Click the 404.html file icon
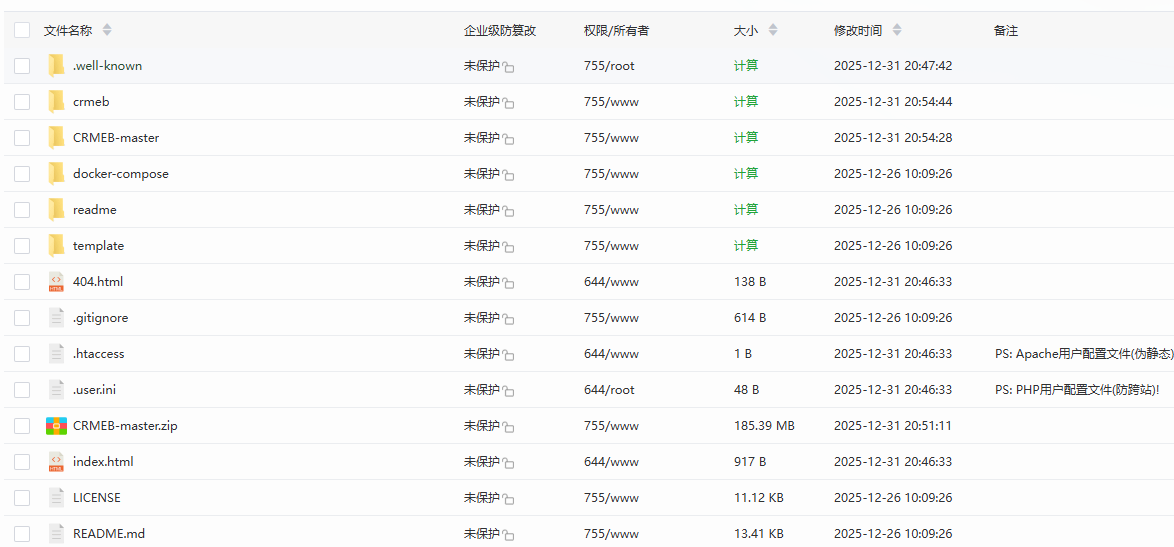 pyautogui.click(x=56, y=282)
